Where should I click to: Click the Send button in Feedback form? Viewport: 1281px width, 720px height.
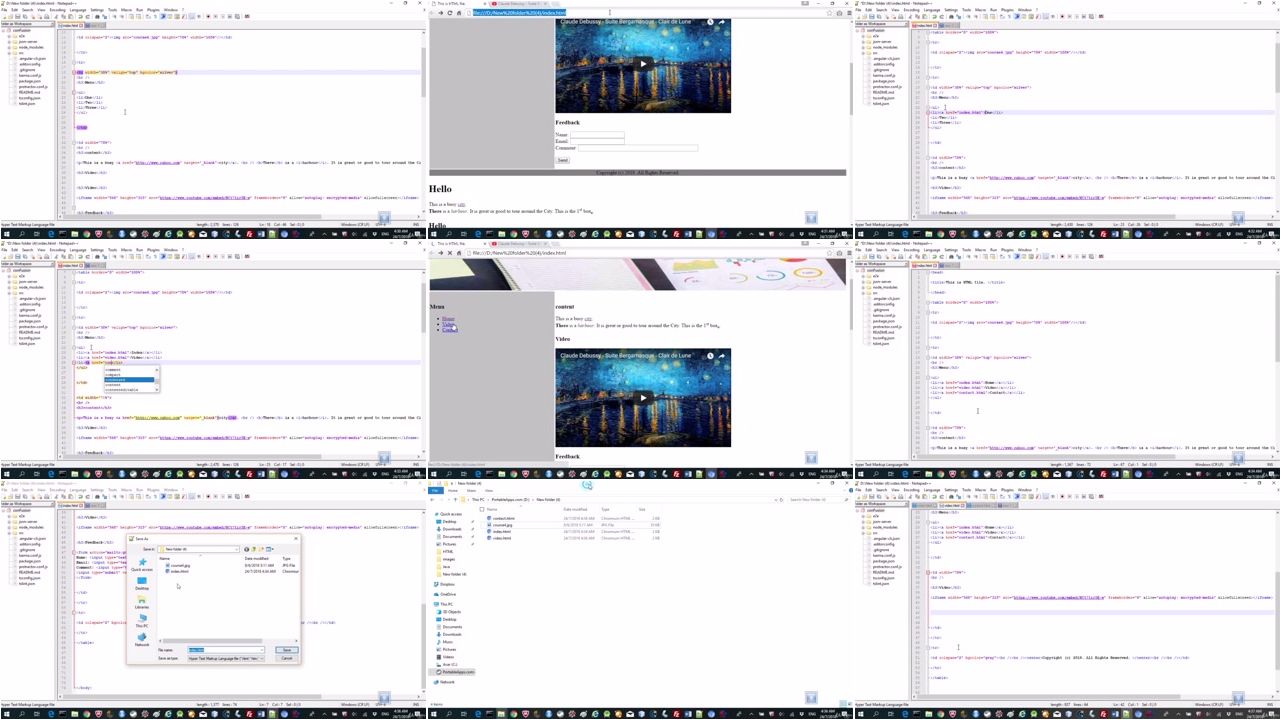pyautogui.click(x=563, y=160)
